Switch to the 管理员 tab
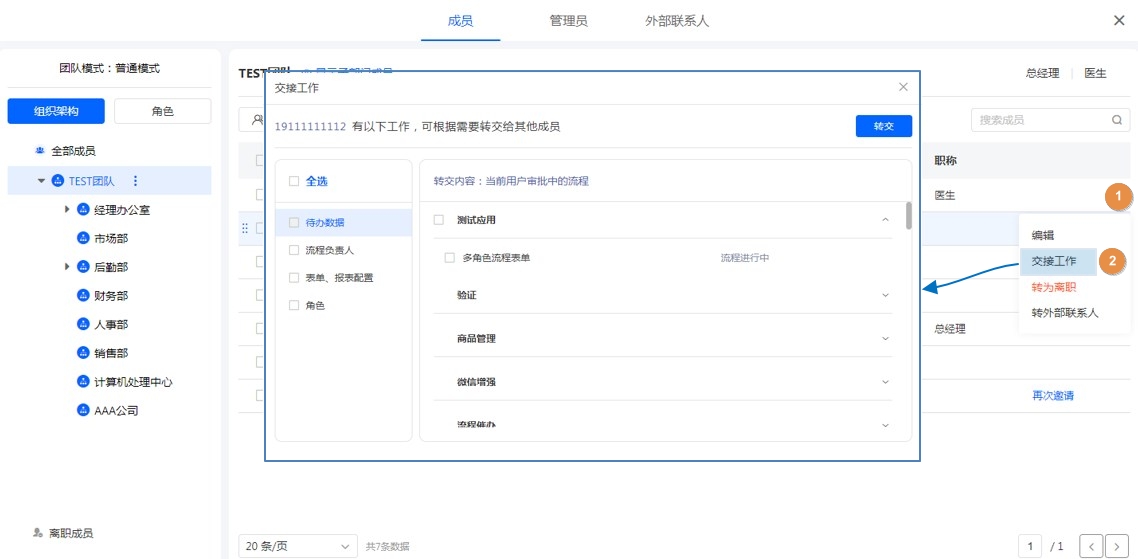This screenshot has height=559, width=1138. [x=568, y=20]
